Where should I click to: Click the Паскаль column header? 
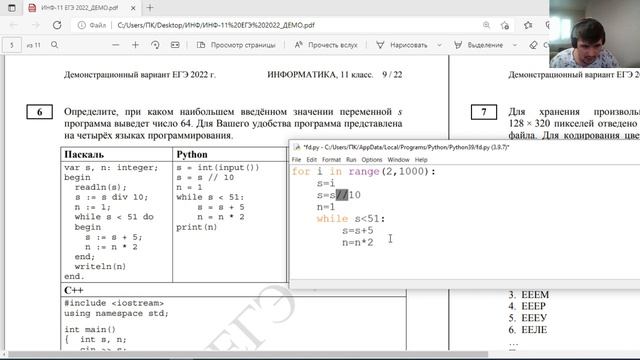(x=84, y=154)
